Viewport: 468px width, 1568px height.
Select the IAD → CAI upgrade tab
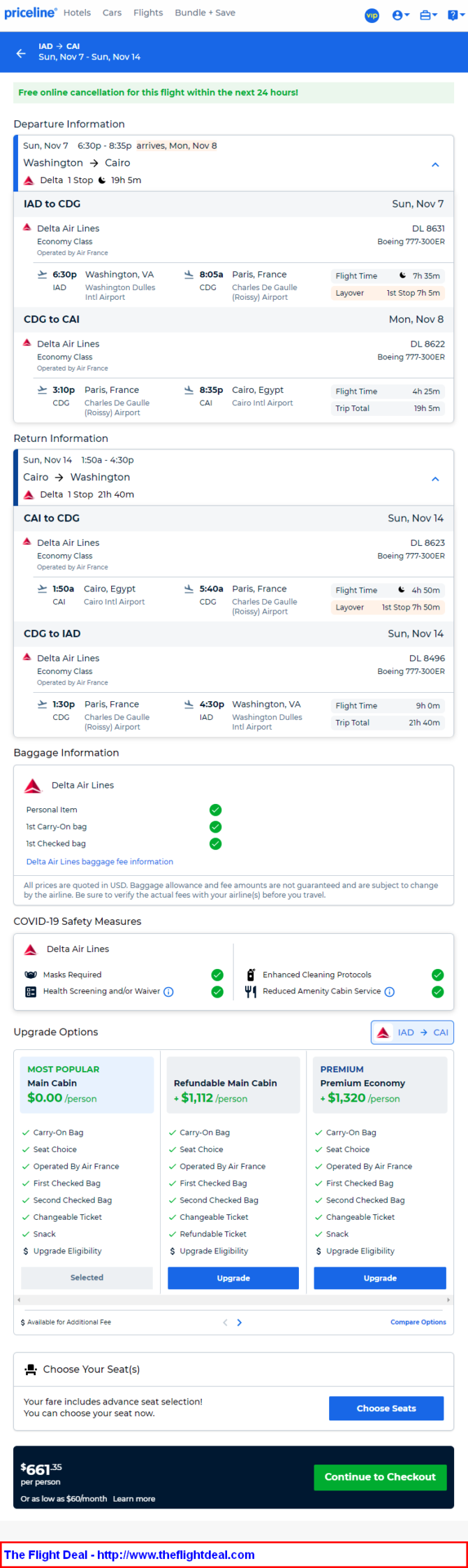[x=412, y=1033]
